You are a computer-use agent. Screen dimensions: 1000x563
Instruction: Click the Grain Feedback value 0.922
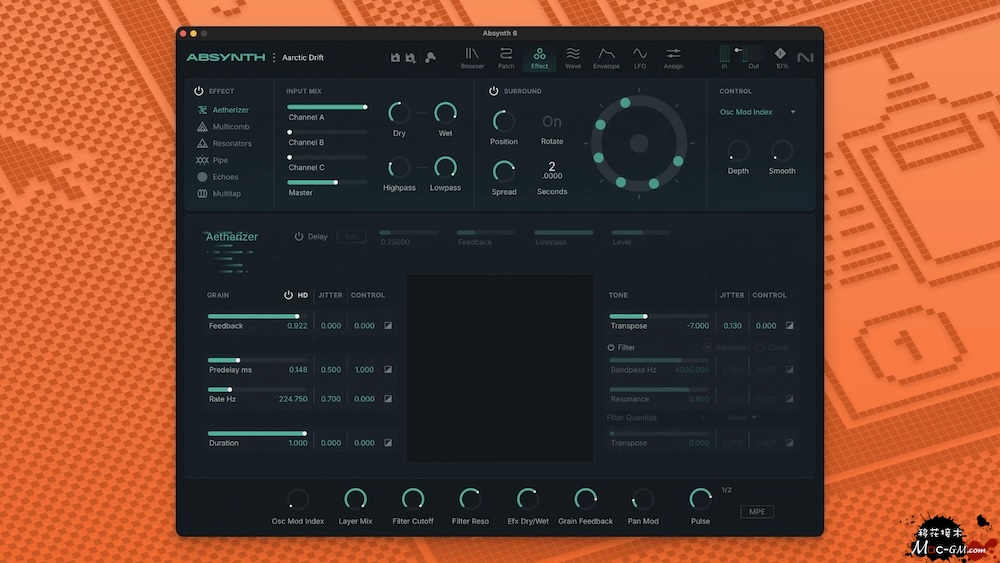point(297,326)
